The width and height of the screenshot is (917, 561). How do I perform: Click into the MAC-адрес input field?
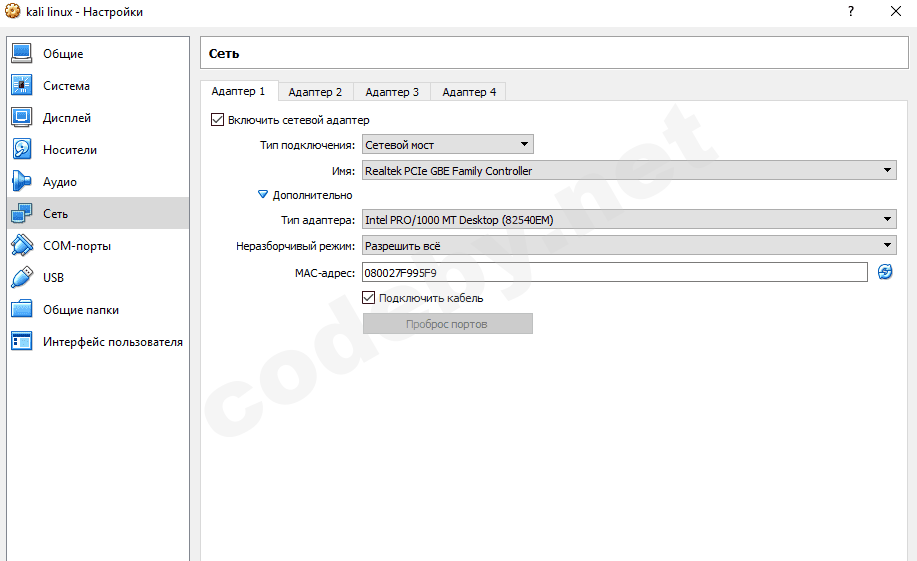pos(615,272)
